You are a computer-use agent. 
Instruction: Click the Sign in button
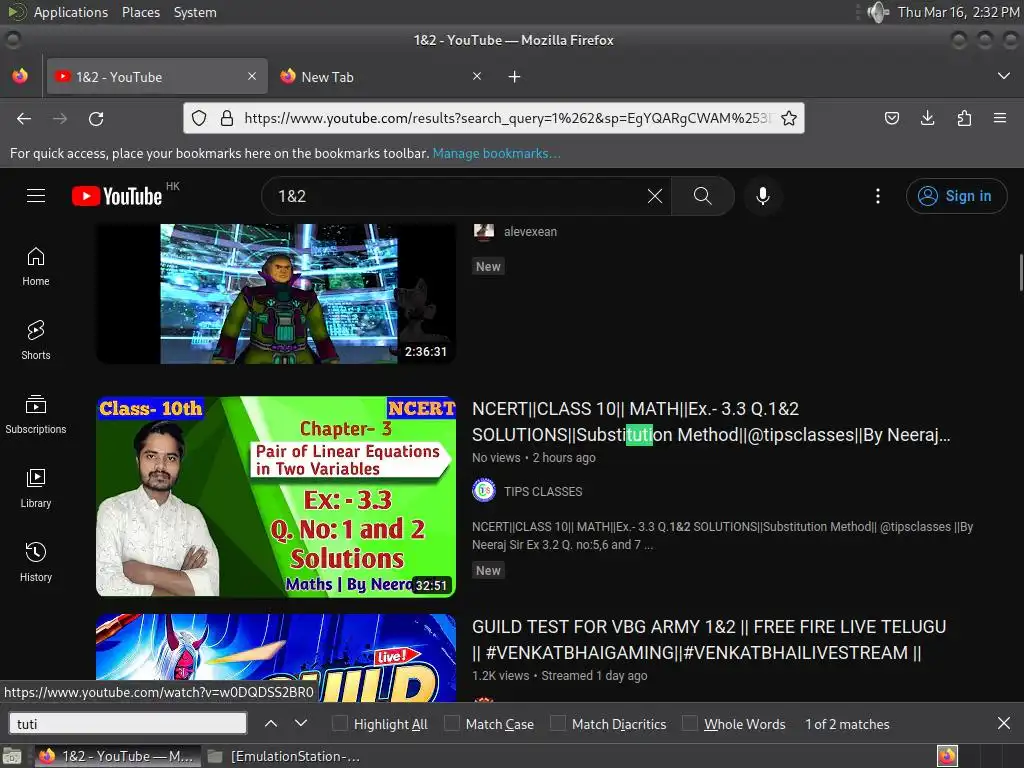(956, 196)
